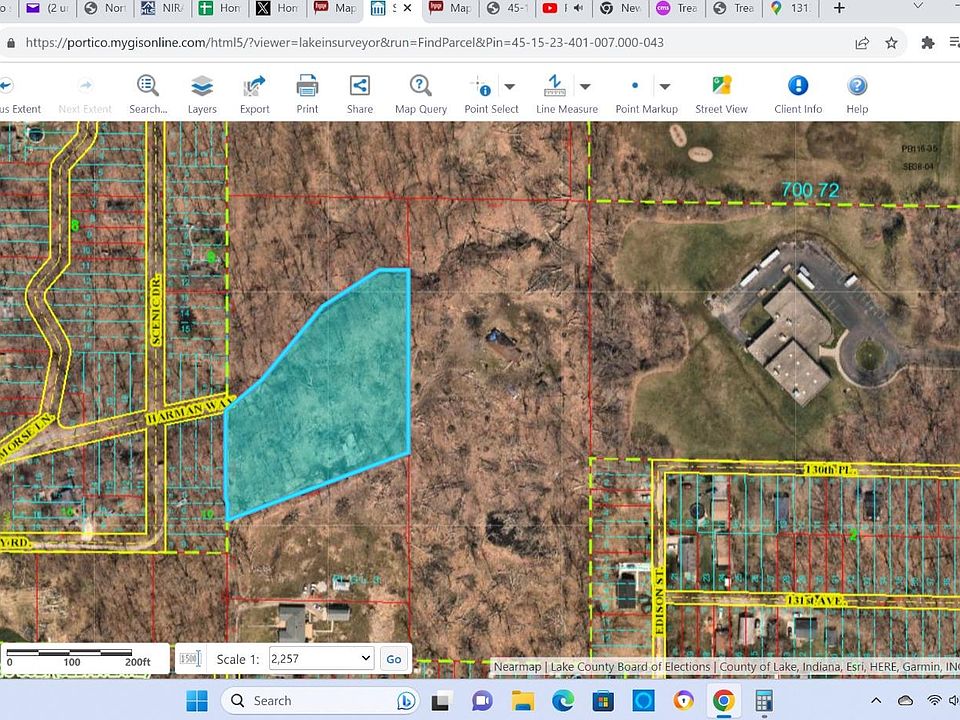Open the Help icon
This screenshot has width=960, height=720.
click(857, 87)
